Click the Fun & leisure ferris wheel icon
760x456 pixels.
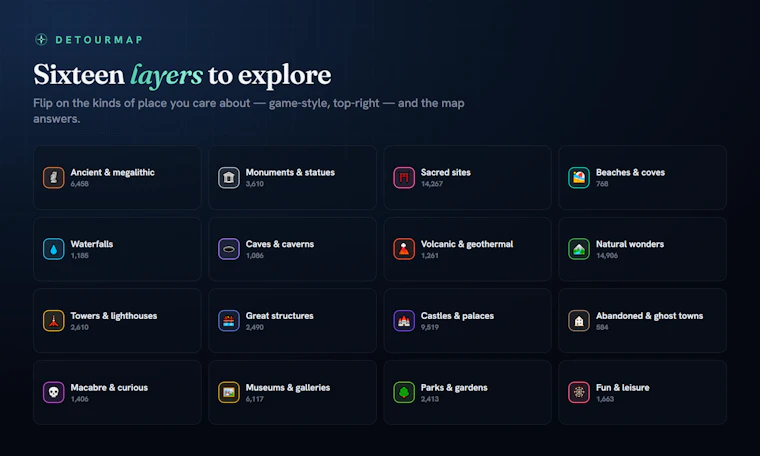pos(579,393)
